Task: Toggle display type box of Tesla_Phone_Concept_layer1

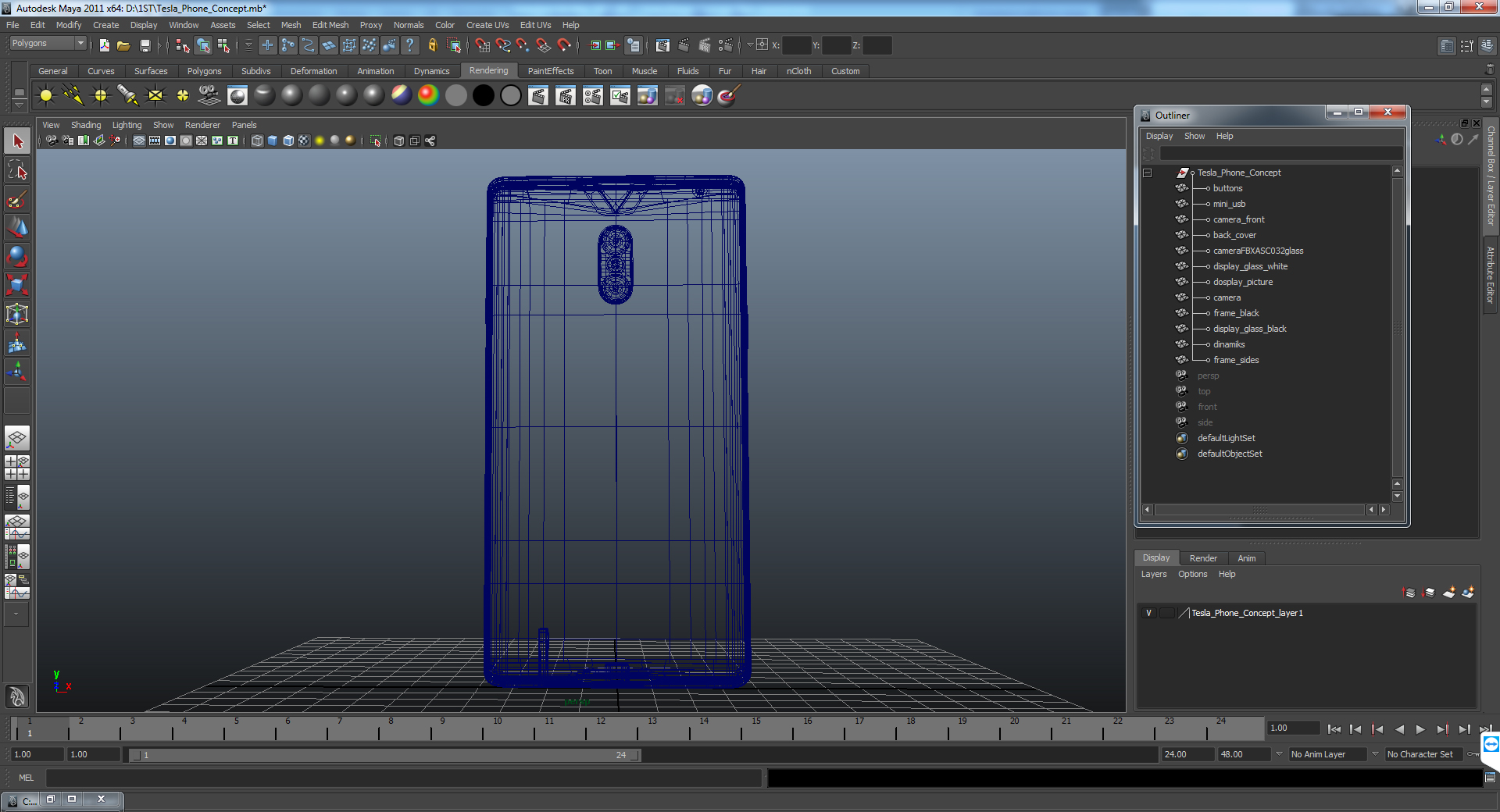Action: pos(1167,613)
